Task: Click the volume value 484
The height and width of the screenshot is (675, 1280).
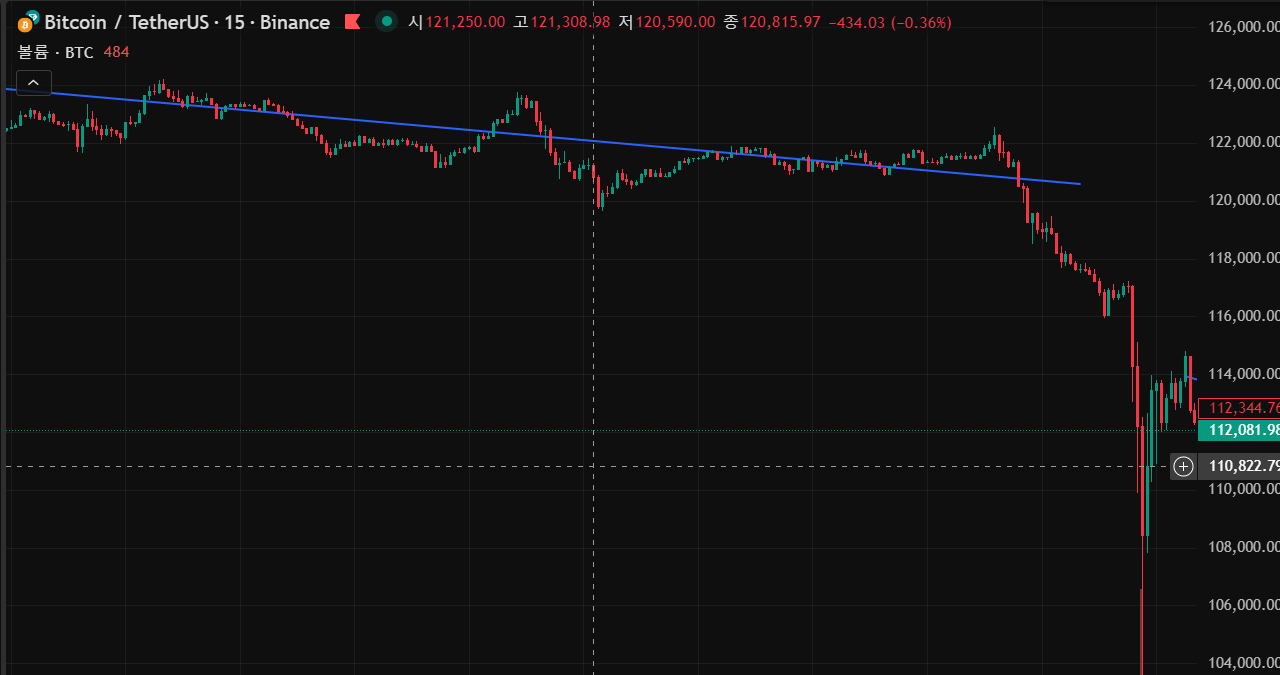Action: point(116,52)
